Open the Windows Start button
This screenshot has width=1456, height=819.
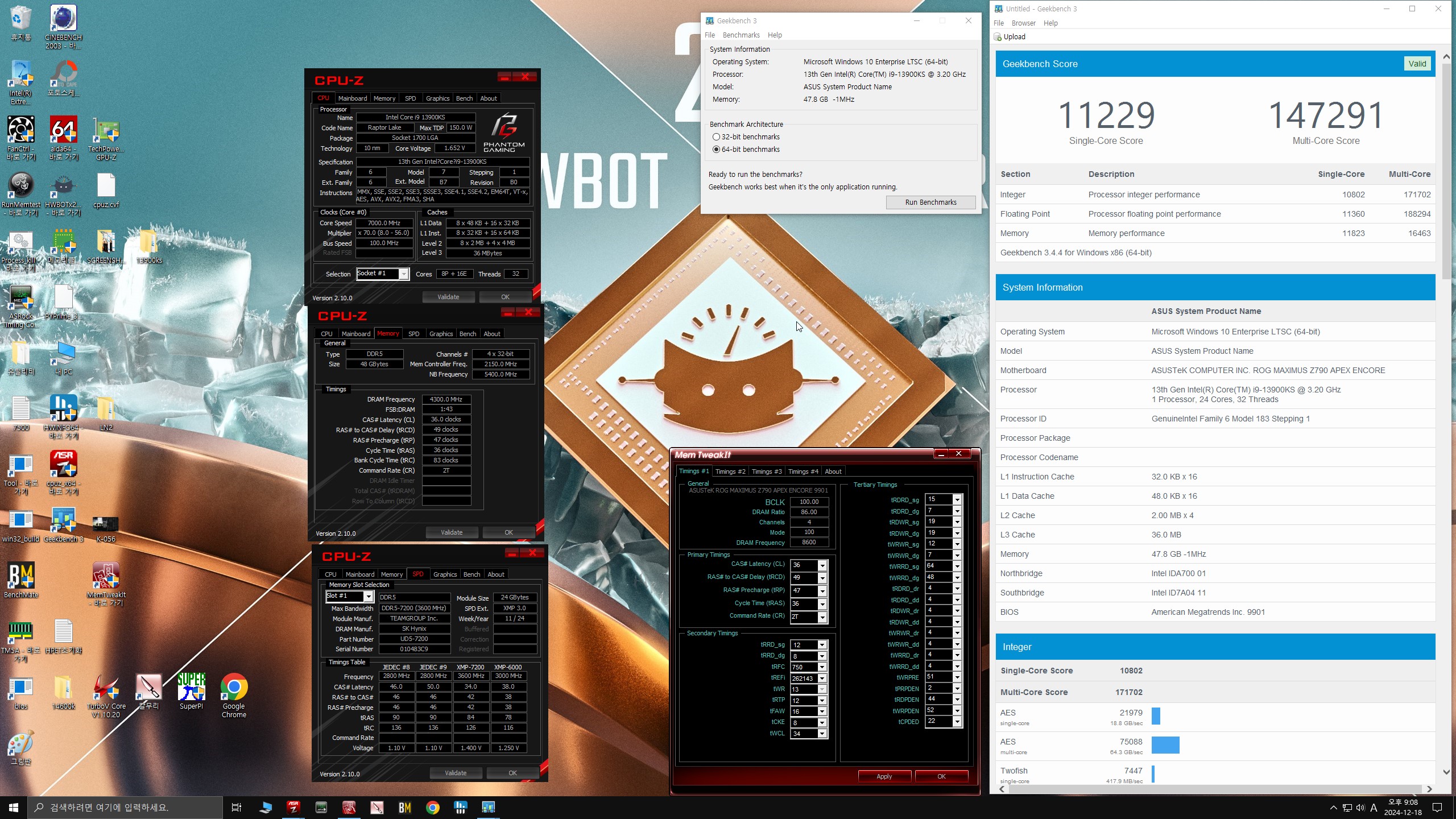[14, 807]
